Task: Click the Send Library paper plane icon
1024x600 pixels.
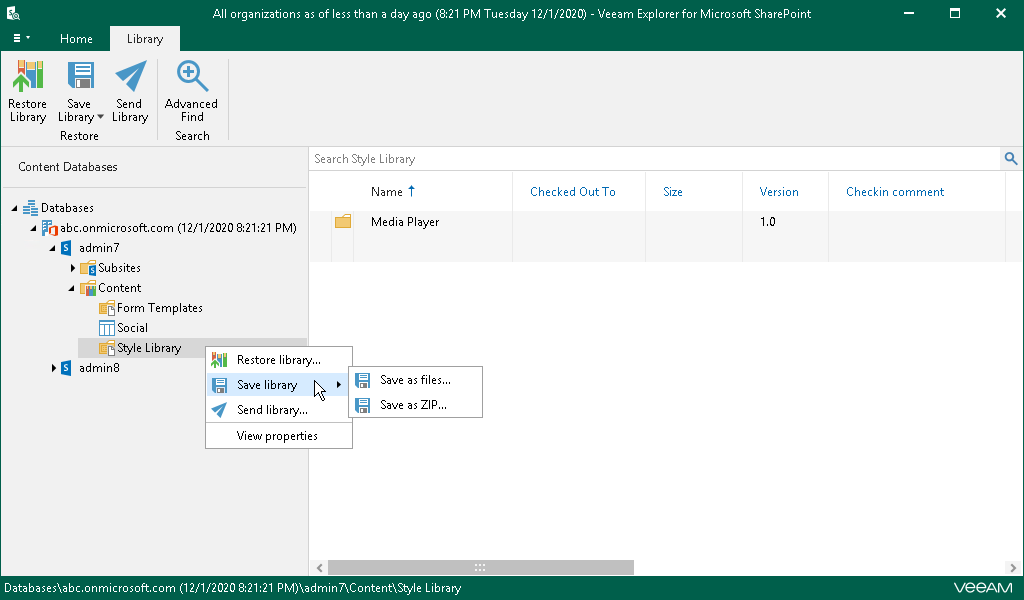Action: point(131,76)
